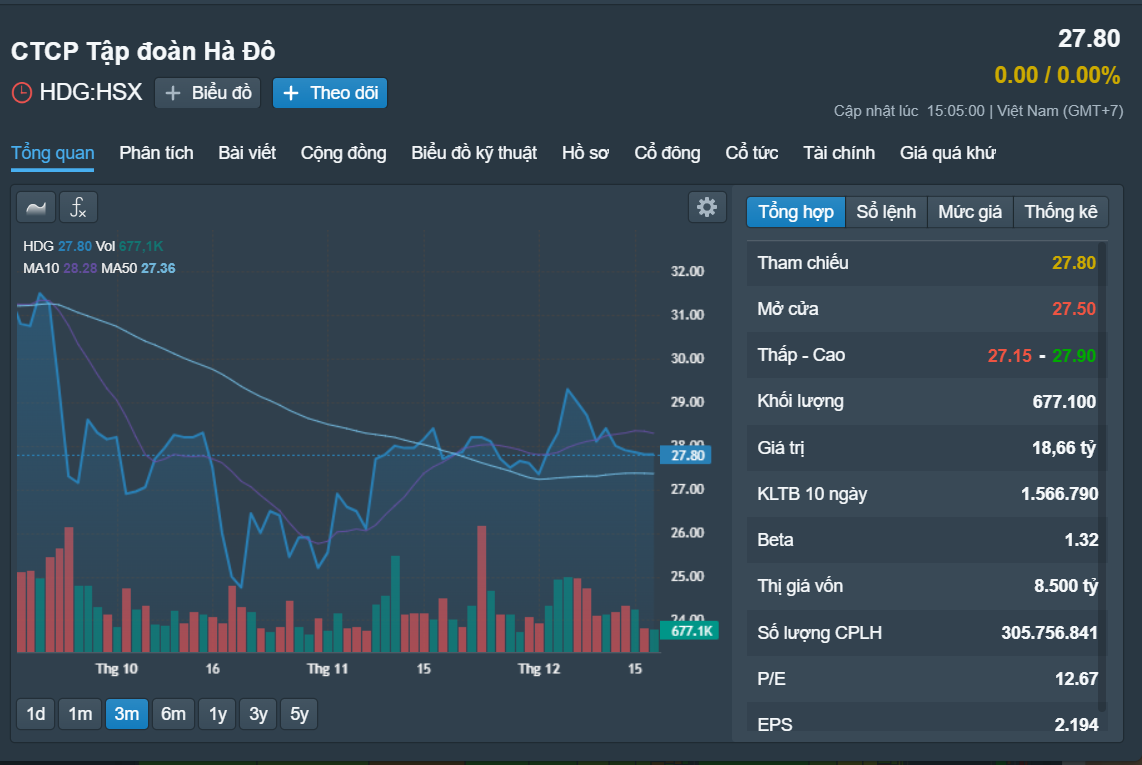The height and width of the screenshot is (765, 1142).
Task: Open the chart type line icon
Action: [x=36, y=208]
